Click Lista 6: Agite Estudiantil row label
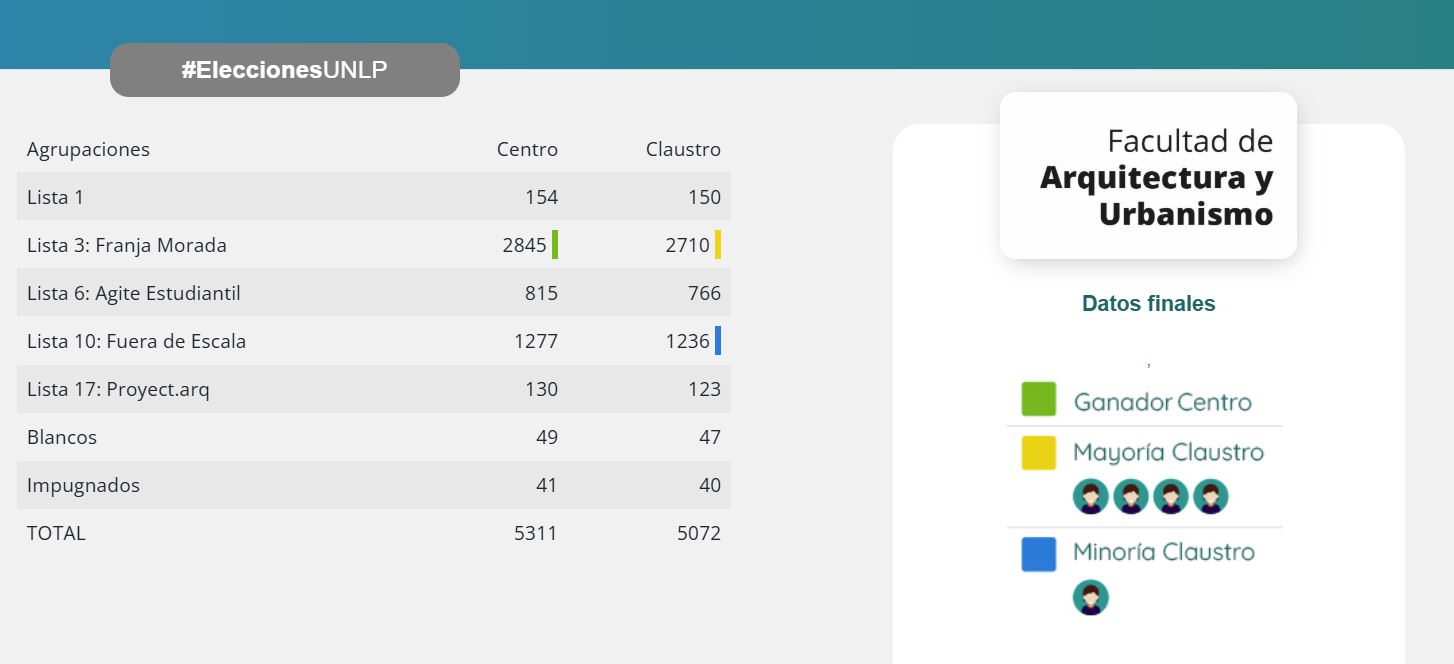The image size is (1454, 664). click(x=133, y=293)
